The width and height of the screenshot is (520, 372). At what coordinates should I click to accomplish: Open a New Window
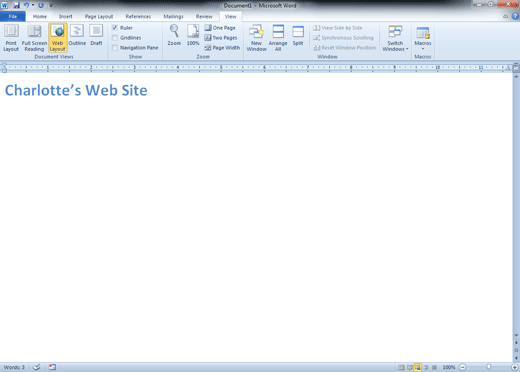[256, 38]
